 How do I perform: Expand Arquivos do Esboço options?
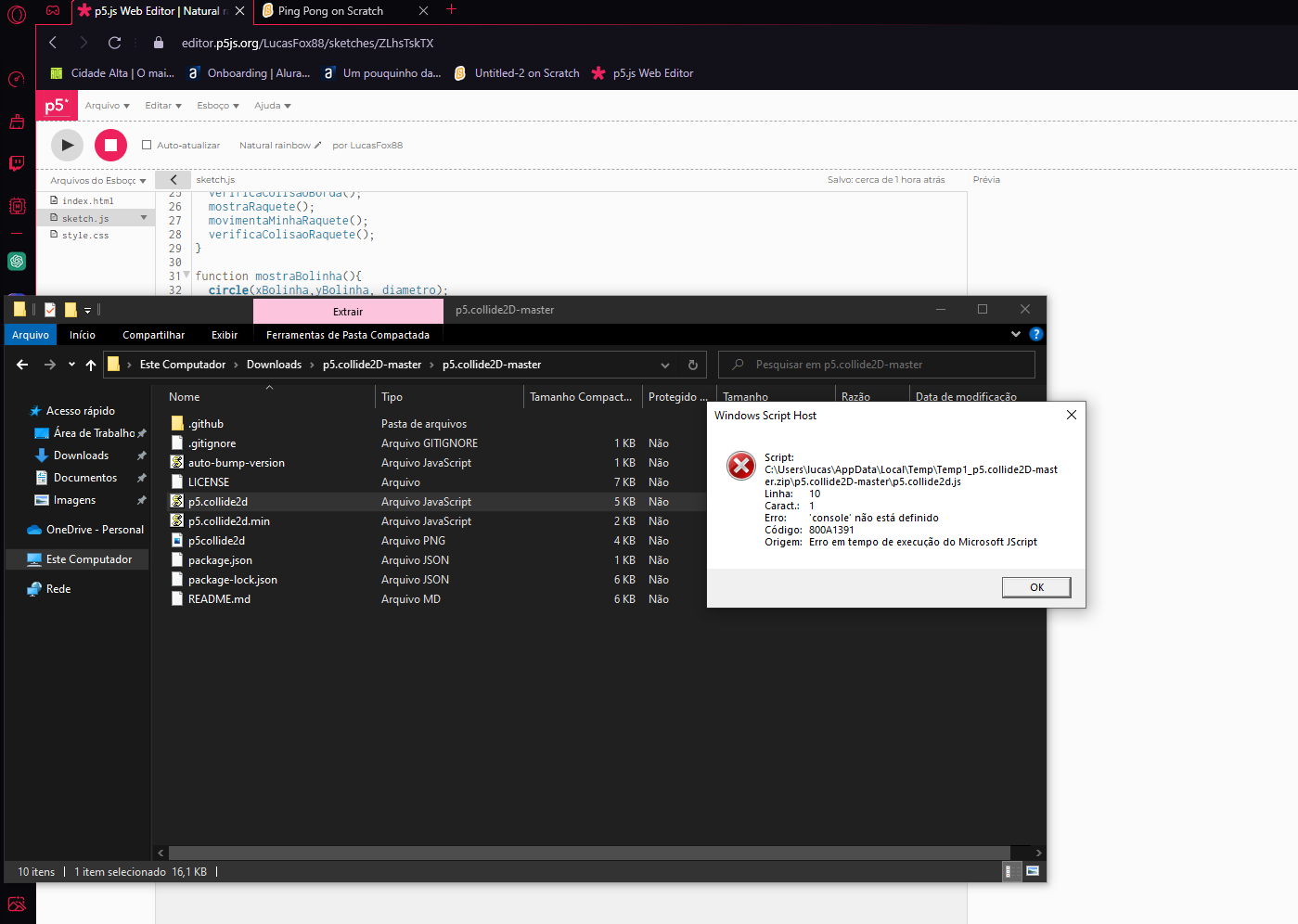tap(143, 181)
